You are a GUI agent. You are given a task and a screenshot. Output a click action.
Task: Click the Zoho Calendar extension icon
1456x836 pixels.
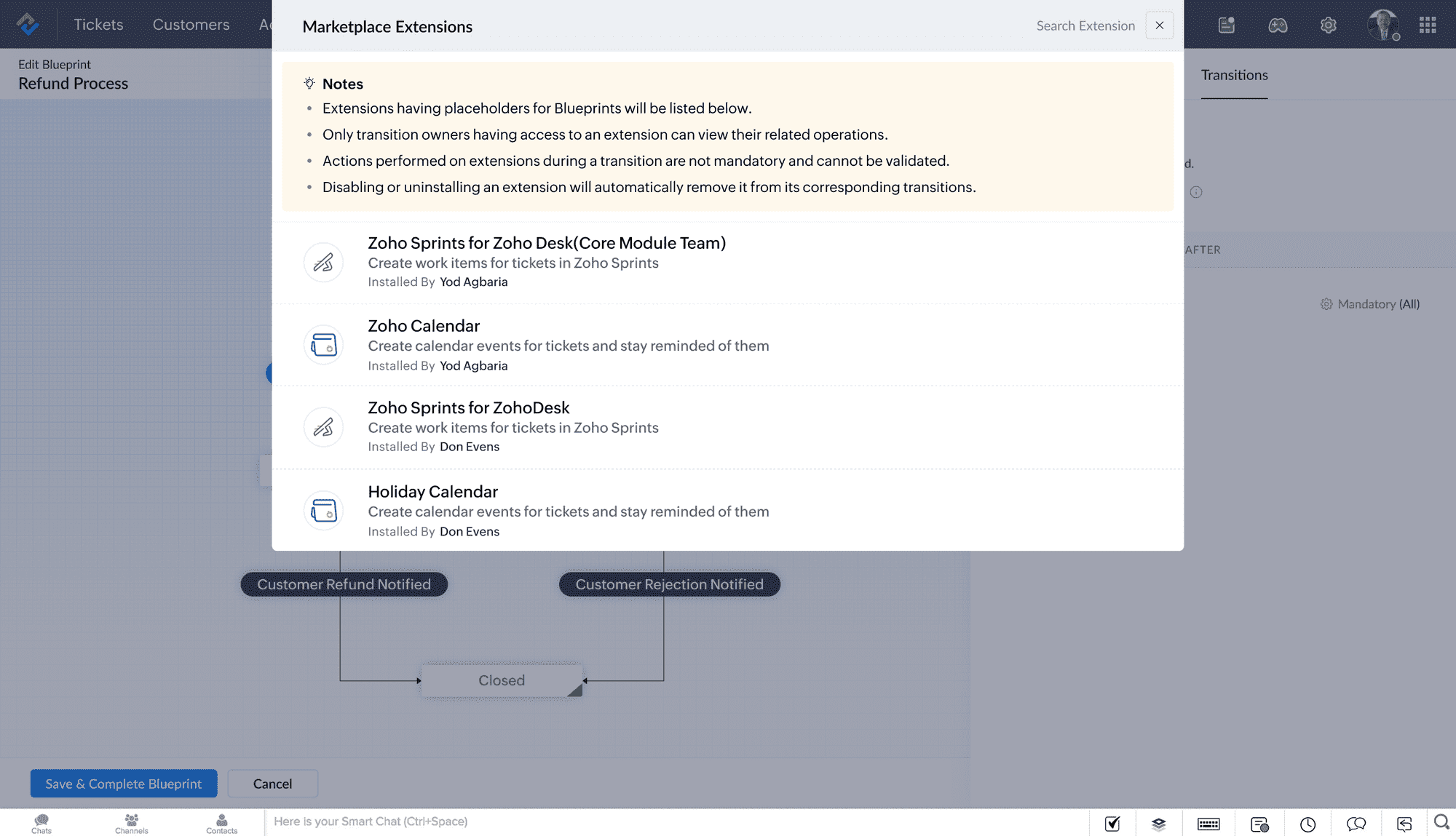[x=323, y=345]
